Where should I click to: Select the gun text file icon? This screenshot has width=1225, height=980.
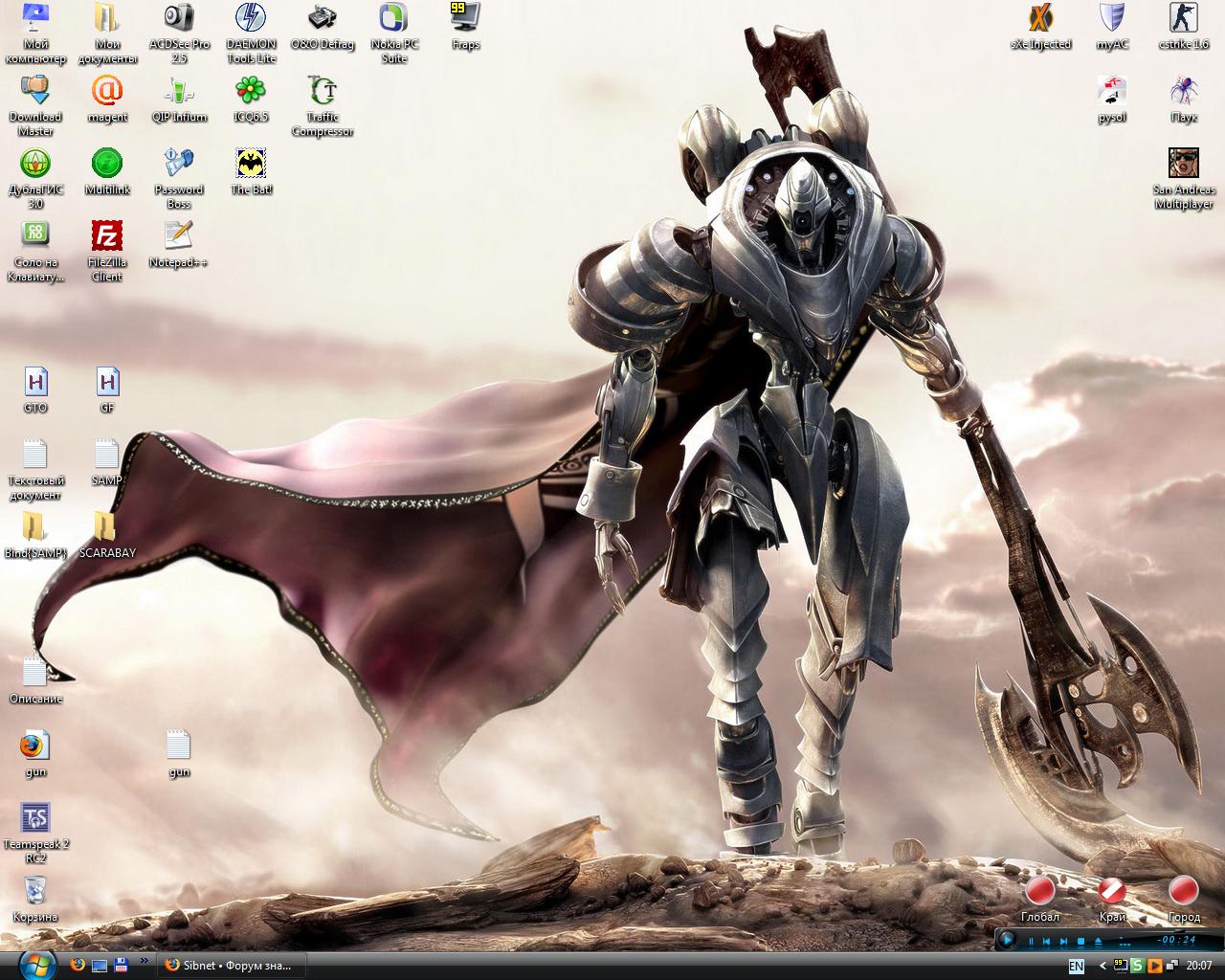(x=179, y=753)
